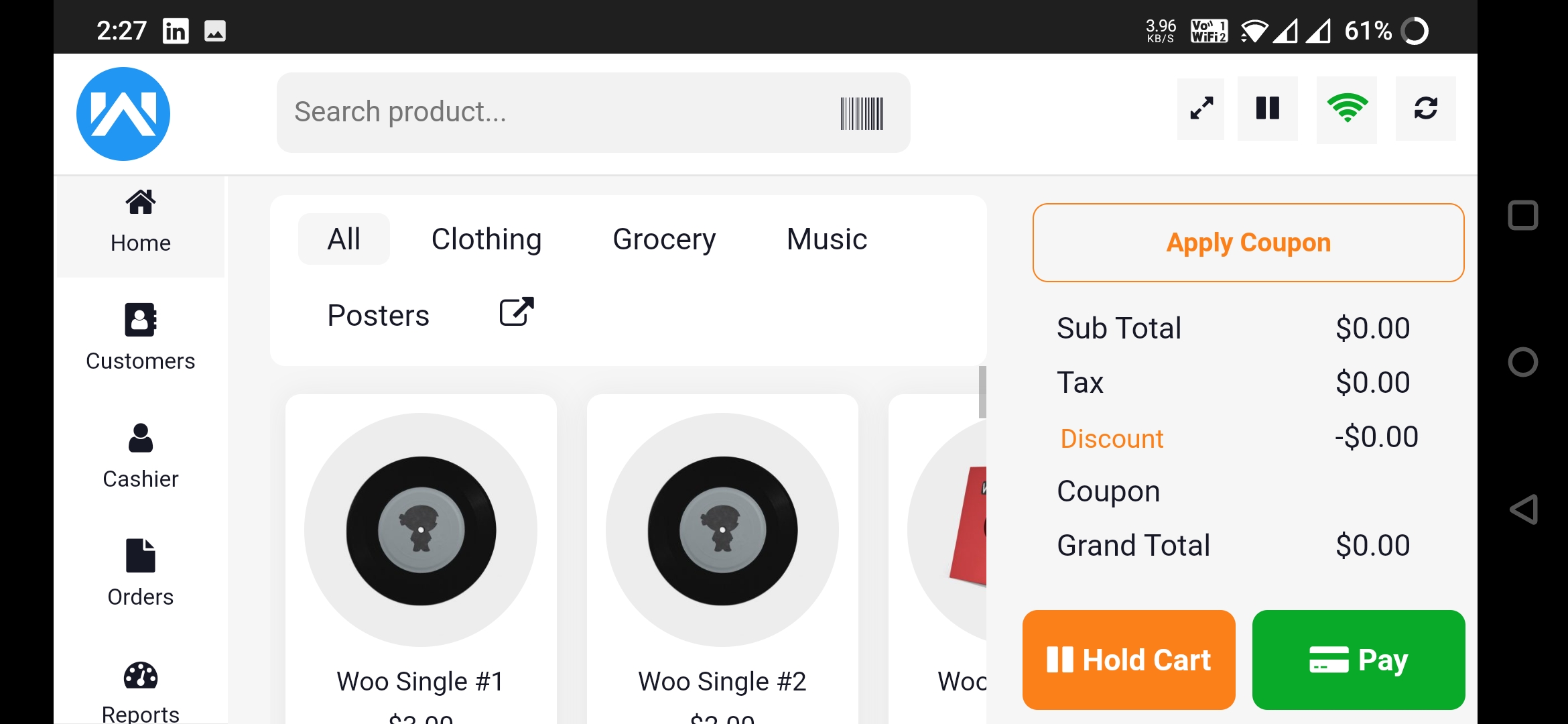Select the All category tab

tap(344, 239)
